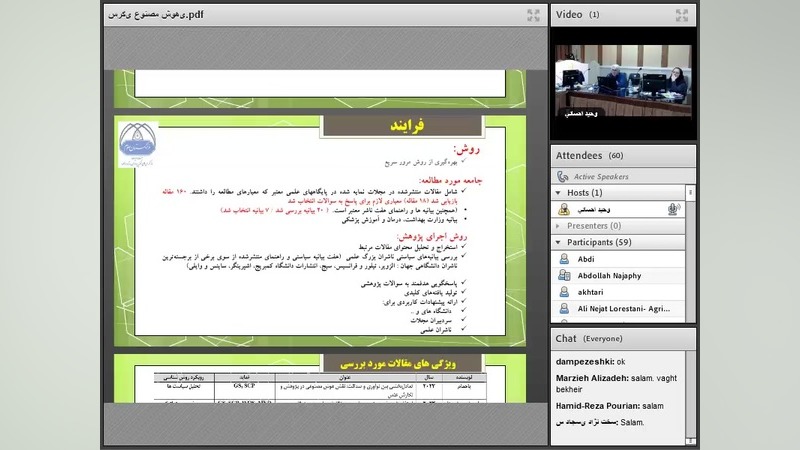The image size is (800, 450).
Task: Click the red روش: heading on slide
Action: (x=467, y=149)
